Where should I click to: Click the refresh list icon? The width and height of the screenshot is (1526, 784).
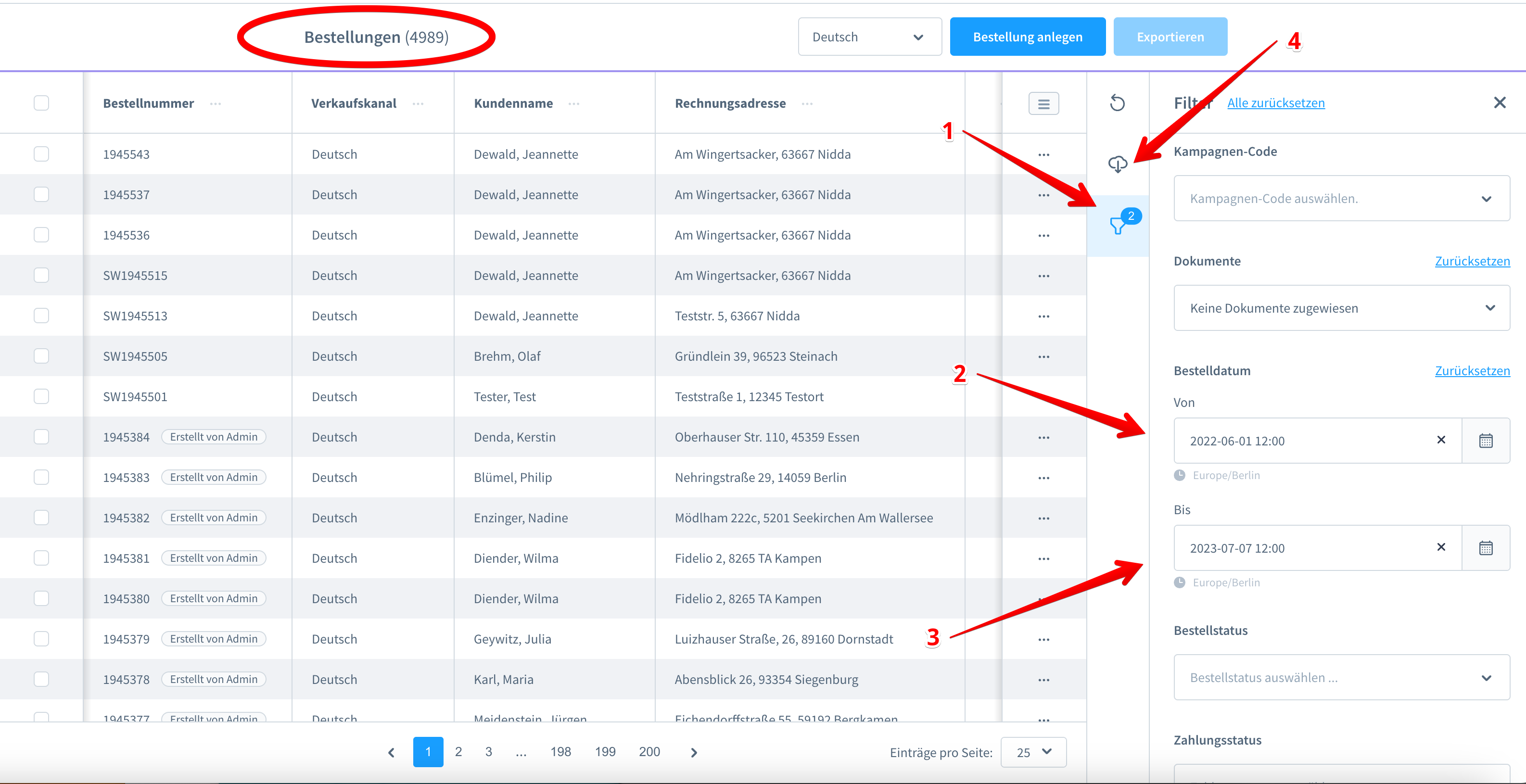point(1117,103)
